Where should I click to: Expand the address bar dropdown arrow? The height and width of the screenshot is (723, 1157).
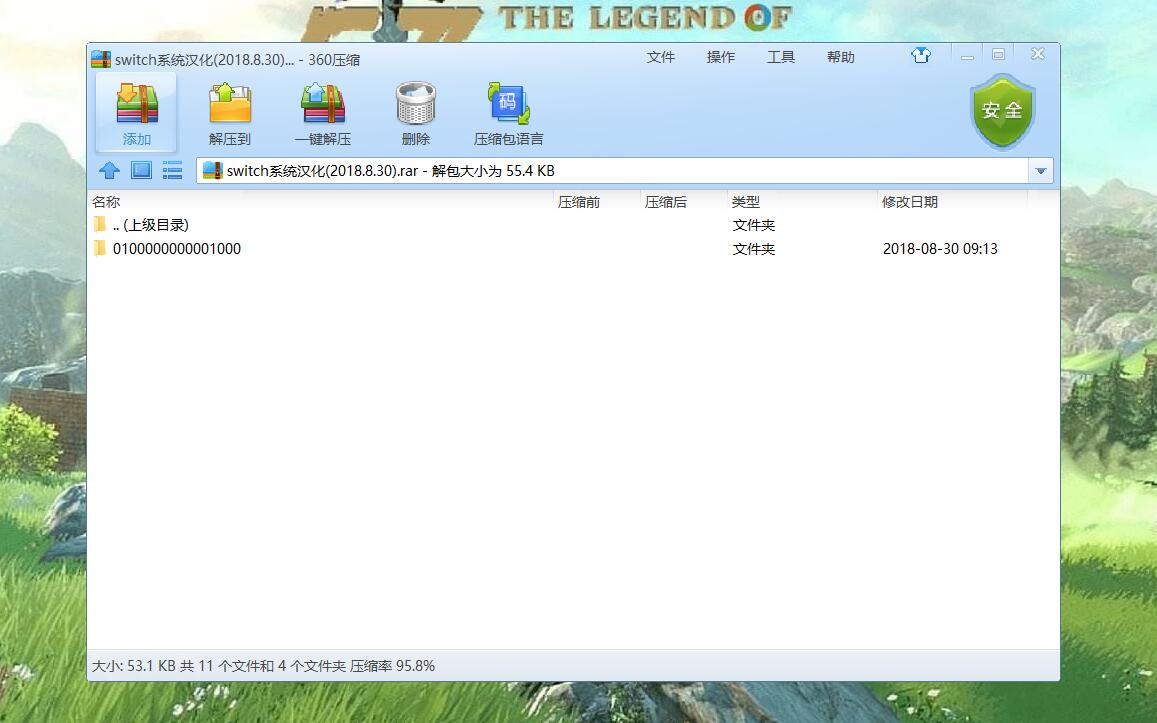(x=1040, y=171)
